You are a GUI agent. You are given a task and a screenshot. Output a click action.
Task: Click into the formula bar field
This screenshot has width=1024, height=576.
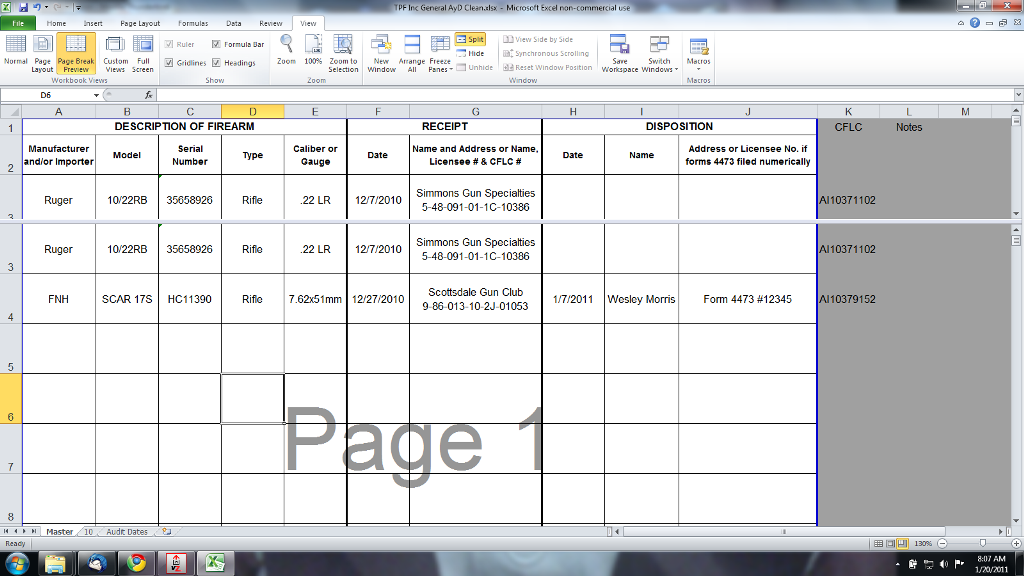pos(584,95)
